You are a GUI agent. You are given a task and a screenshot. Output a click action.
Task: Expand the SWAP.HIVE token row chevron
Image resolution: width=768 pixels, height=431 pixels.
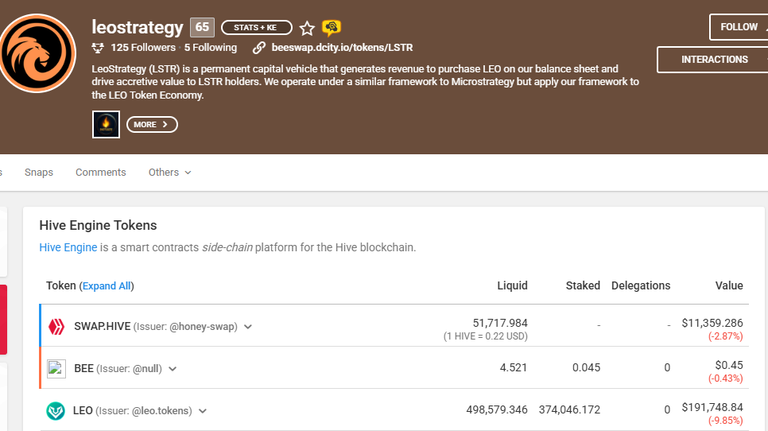[x=248, y=327]
